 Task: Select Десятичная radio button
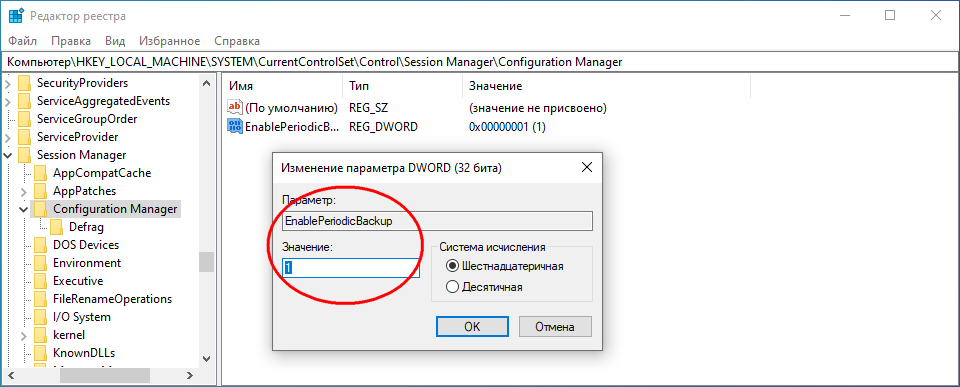[452, 287]
